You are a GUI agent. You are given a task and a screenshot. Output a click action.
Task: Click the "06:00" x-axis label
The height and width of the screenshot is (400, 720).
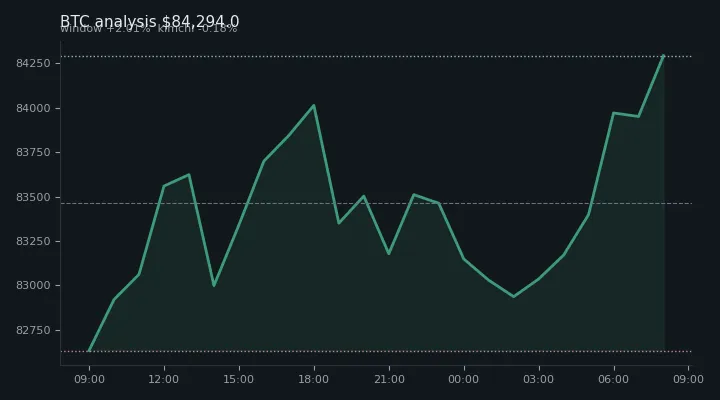click(614, 379)
